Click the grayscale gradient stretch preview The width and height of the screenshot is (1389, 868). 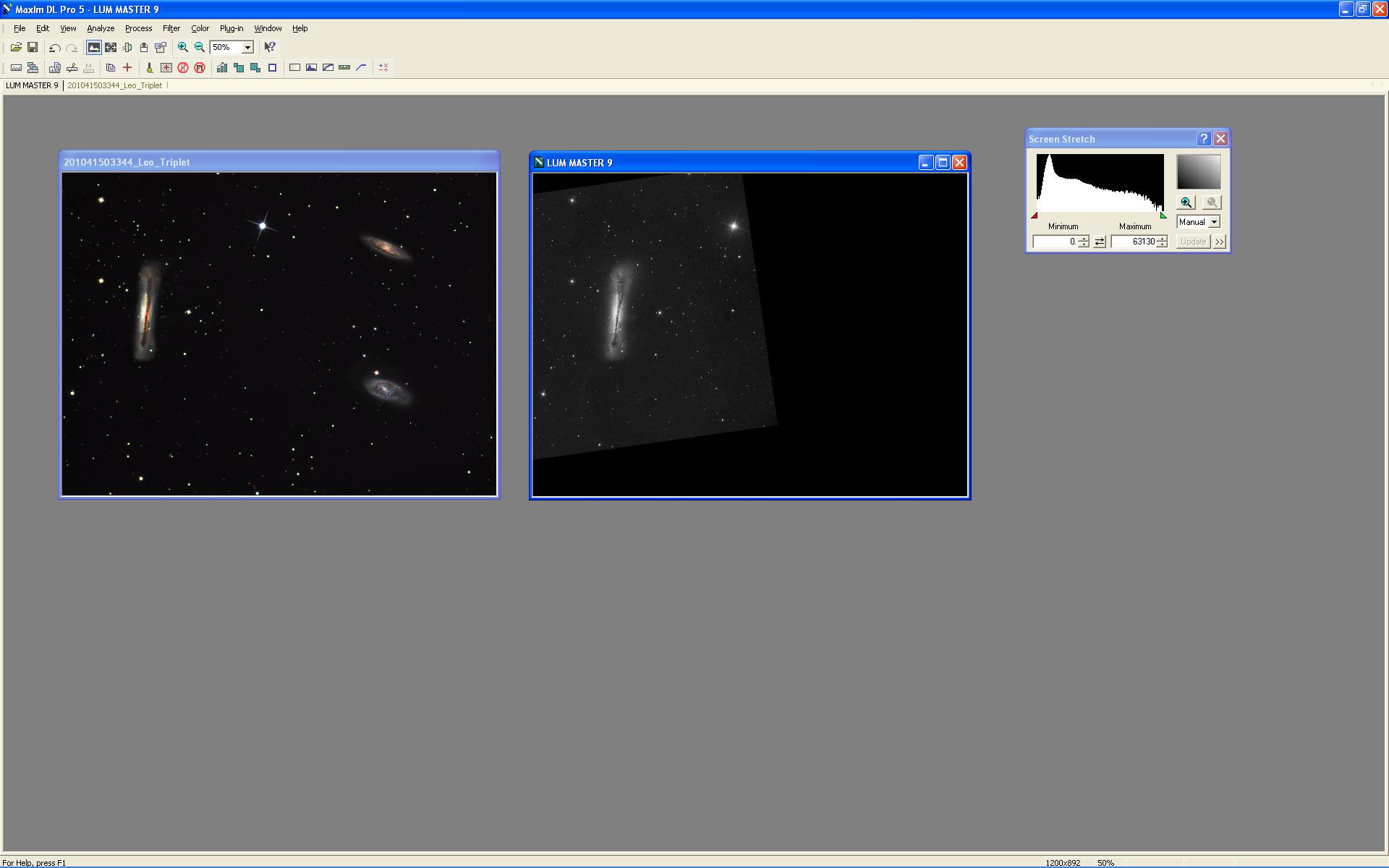pos(1199,172)
